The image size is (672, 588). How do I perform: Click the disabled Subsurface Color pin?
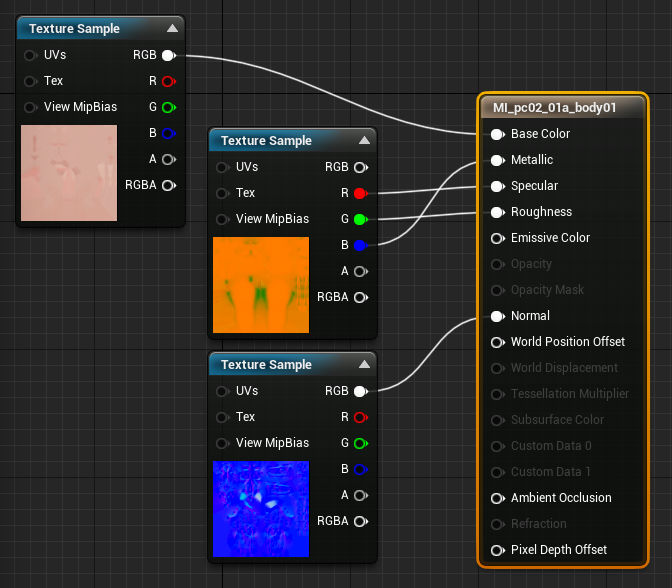[498, 420]
